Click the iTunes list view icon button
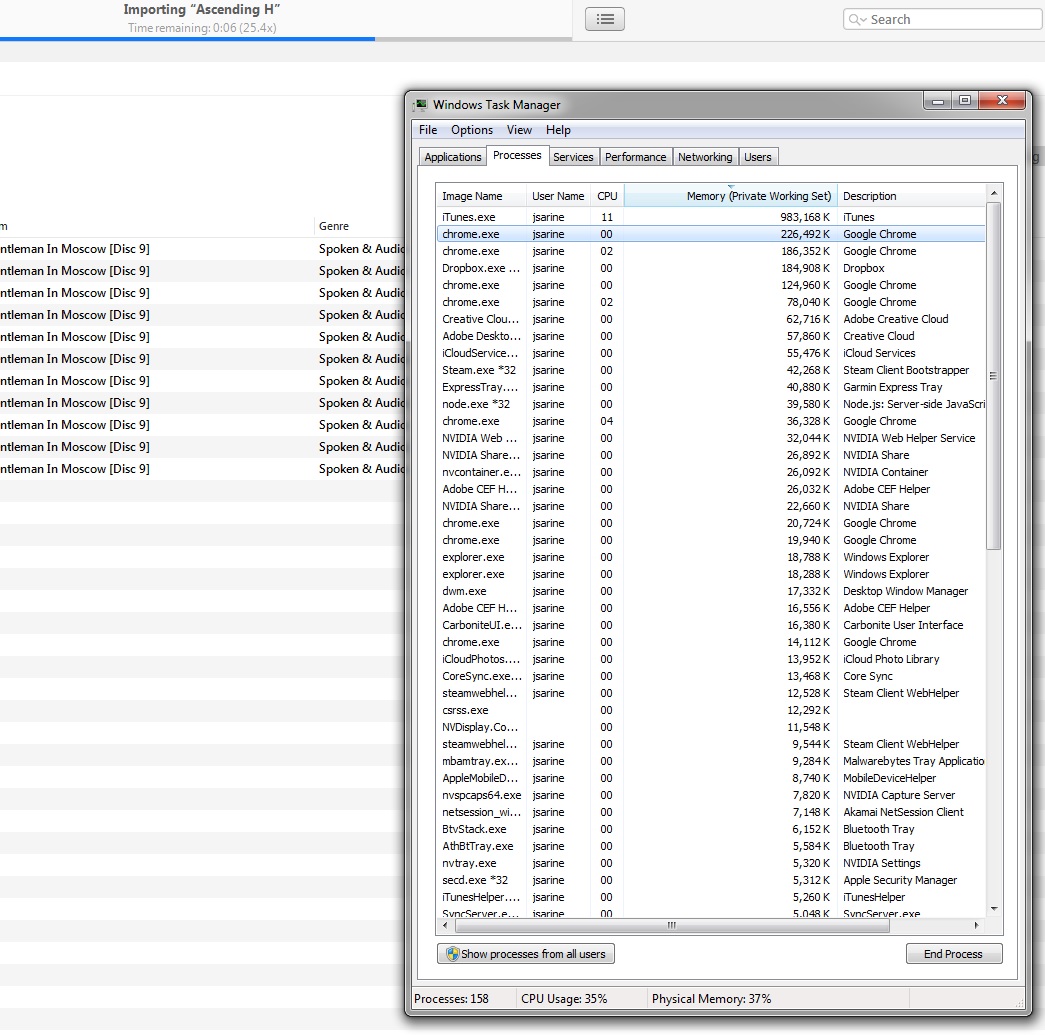 (604, 19)
